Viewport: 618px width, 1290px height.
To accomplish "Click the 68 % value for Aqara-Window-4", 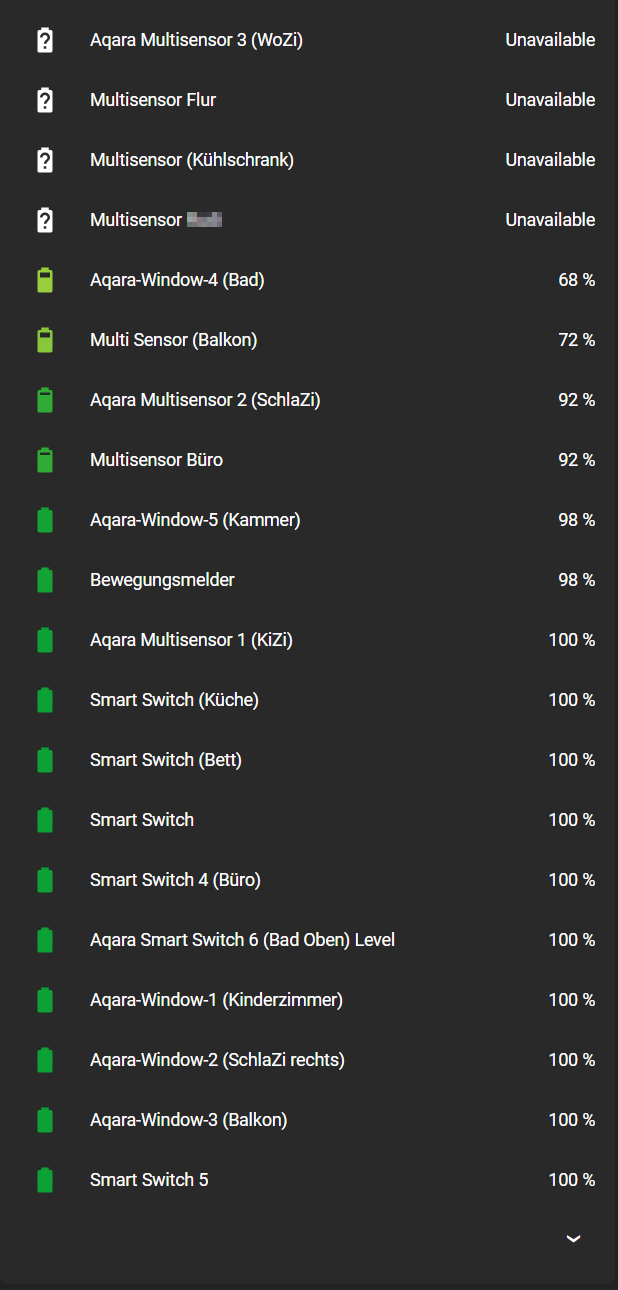I will (x=577, y=280).
